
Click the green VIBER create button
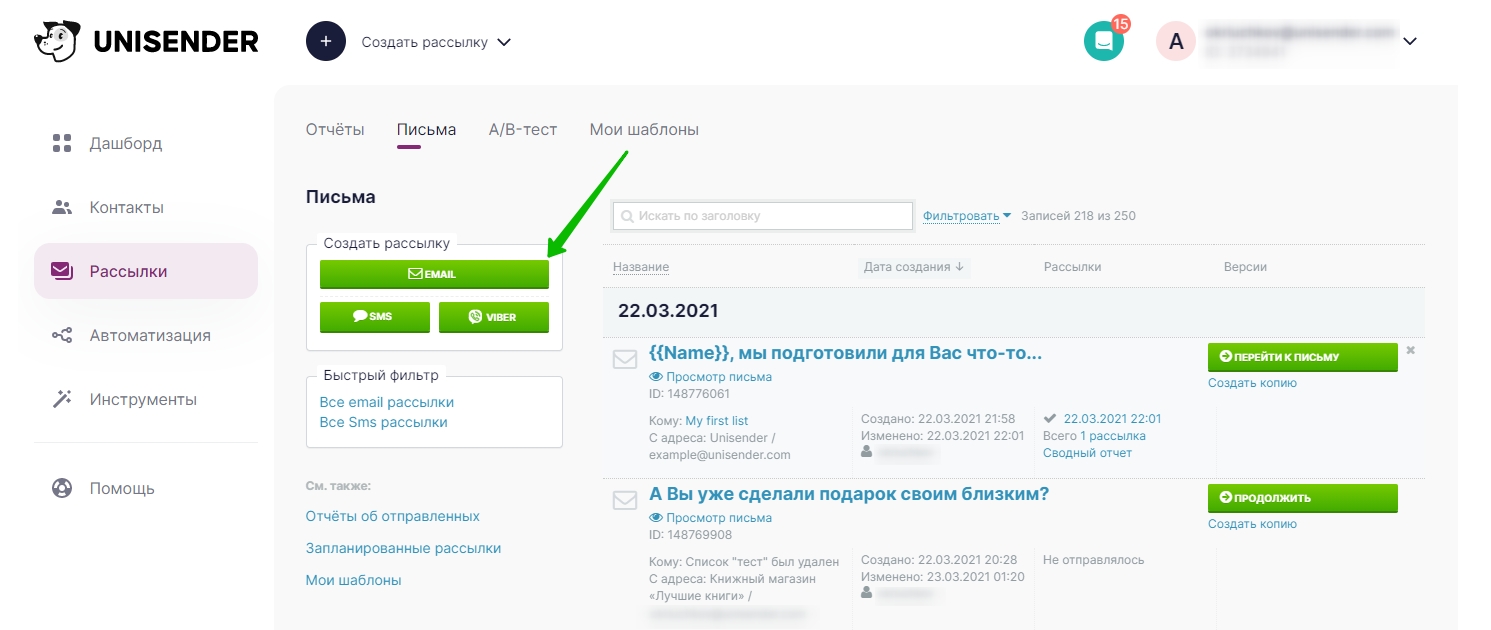[494, 317]
